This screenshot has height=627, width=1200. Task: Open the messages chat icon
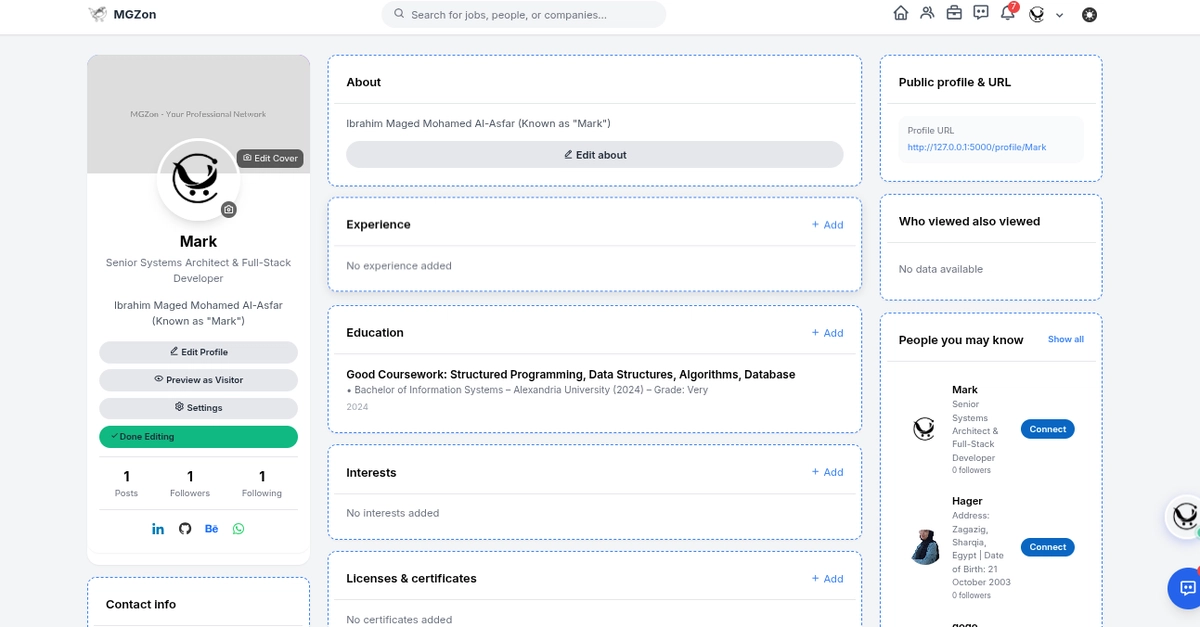(x=981, y=14)
